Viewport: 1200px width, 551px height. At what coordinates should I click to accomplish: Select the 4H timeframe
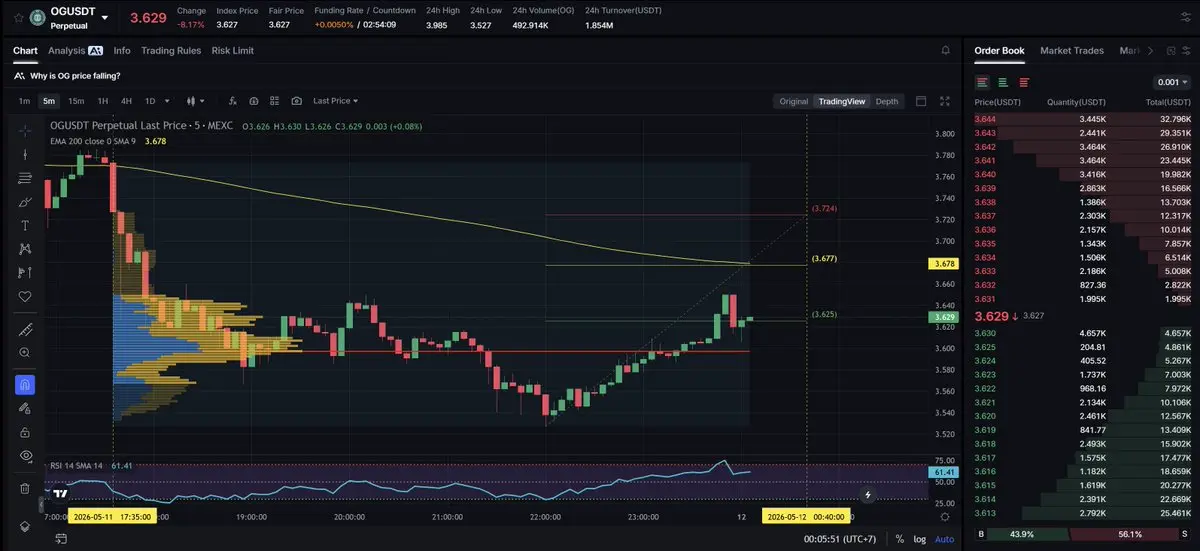(126, 101)
